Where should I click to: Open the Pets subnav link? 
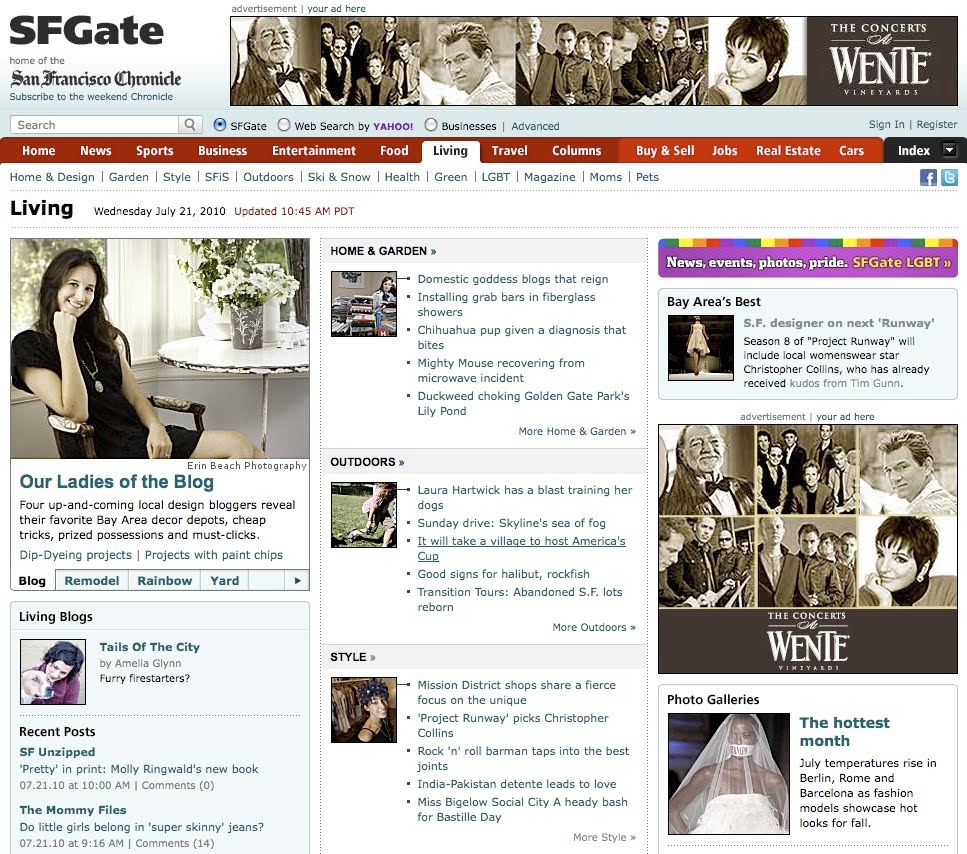tap(648, 177)
